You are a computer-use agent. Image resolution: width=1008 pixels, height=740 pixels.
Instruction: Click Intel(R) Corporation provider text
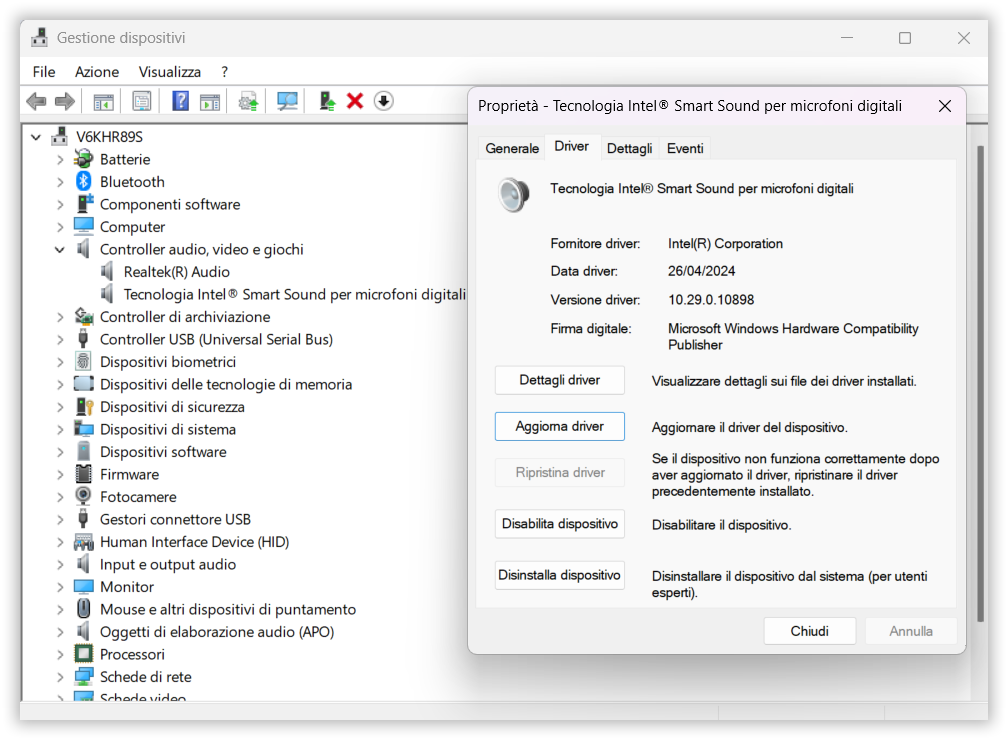(x=725, y=244)
